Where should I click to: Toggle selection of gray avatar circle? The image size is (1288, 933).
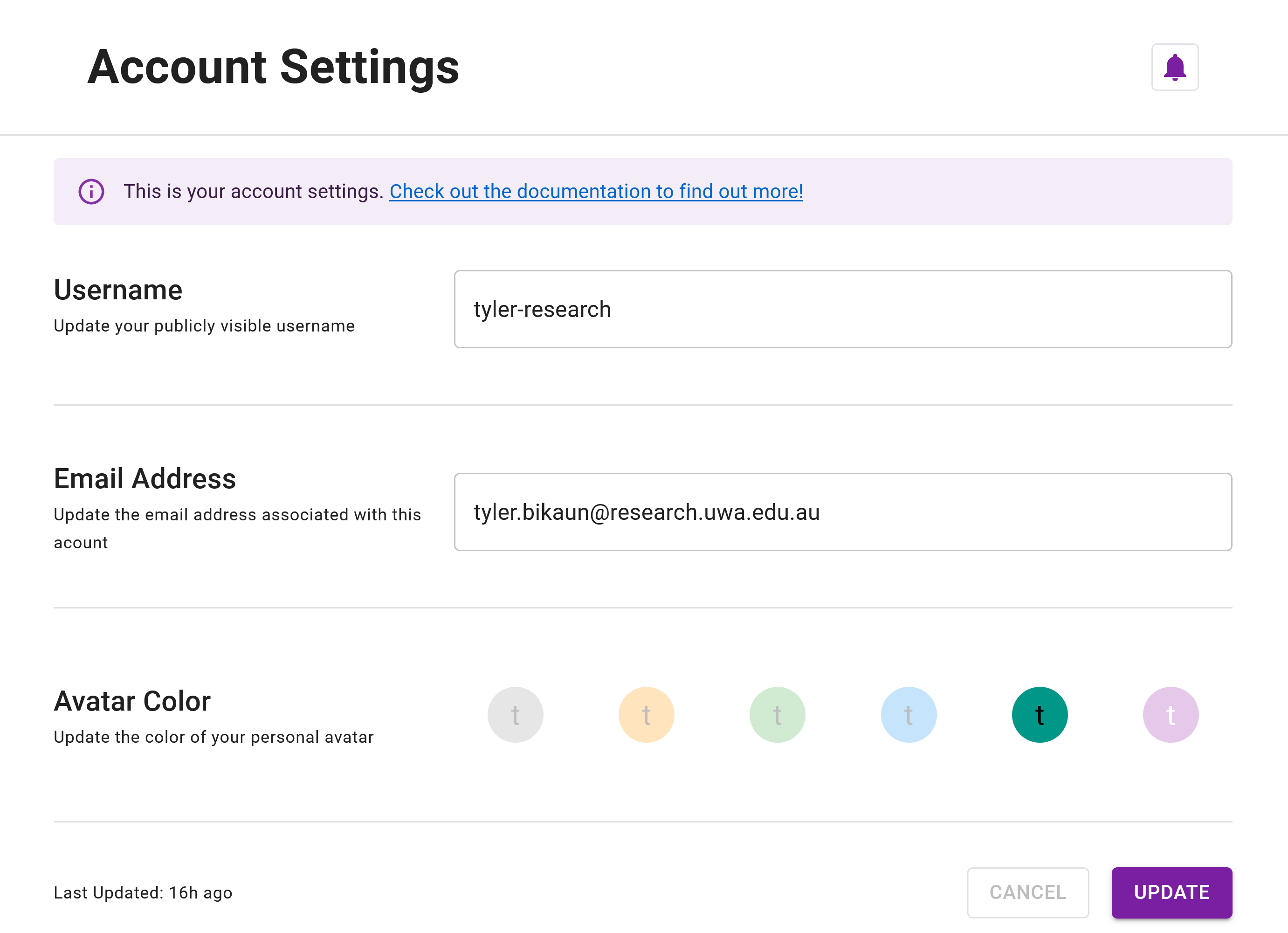coord(515,714)
